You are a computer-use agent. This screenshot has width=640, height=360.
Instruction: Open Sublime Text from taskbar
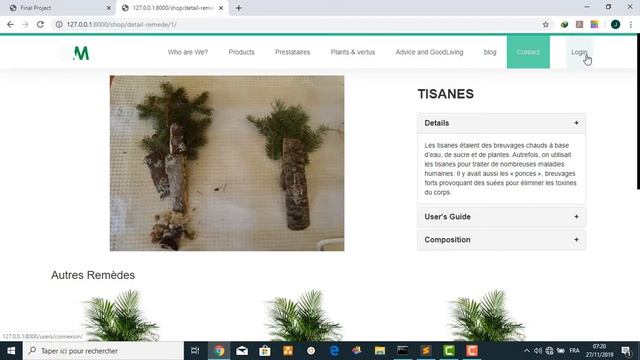click(426, 351)
